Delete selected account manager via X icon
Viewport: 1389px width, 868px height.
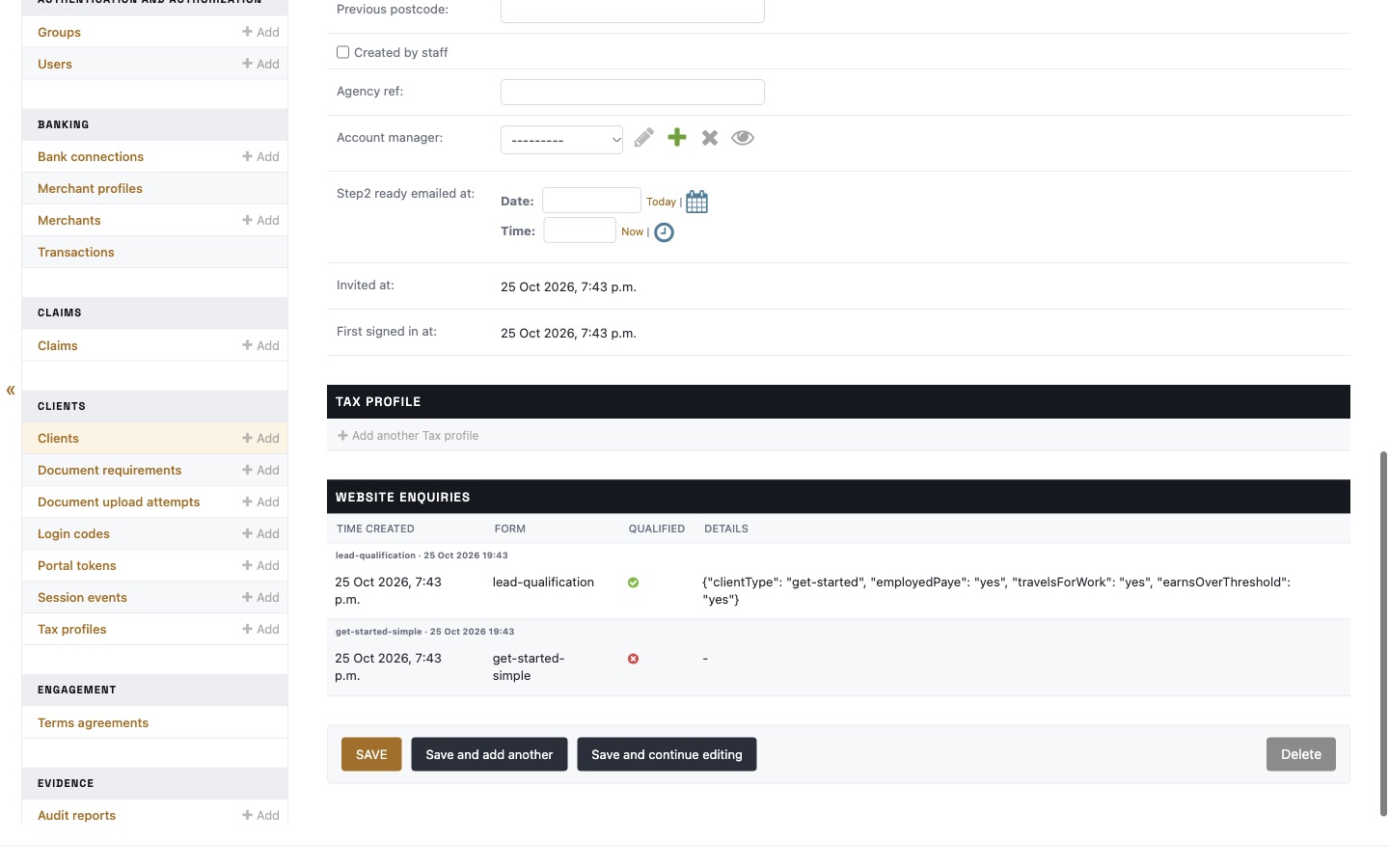point(710,138)
